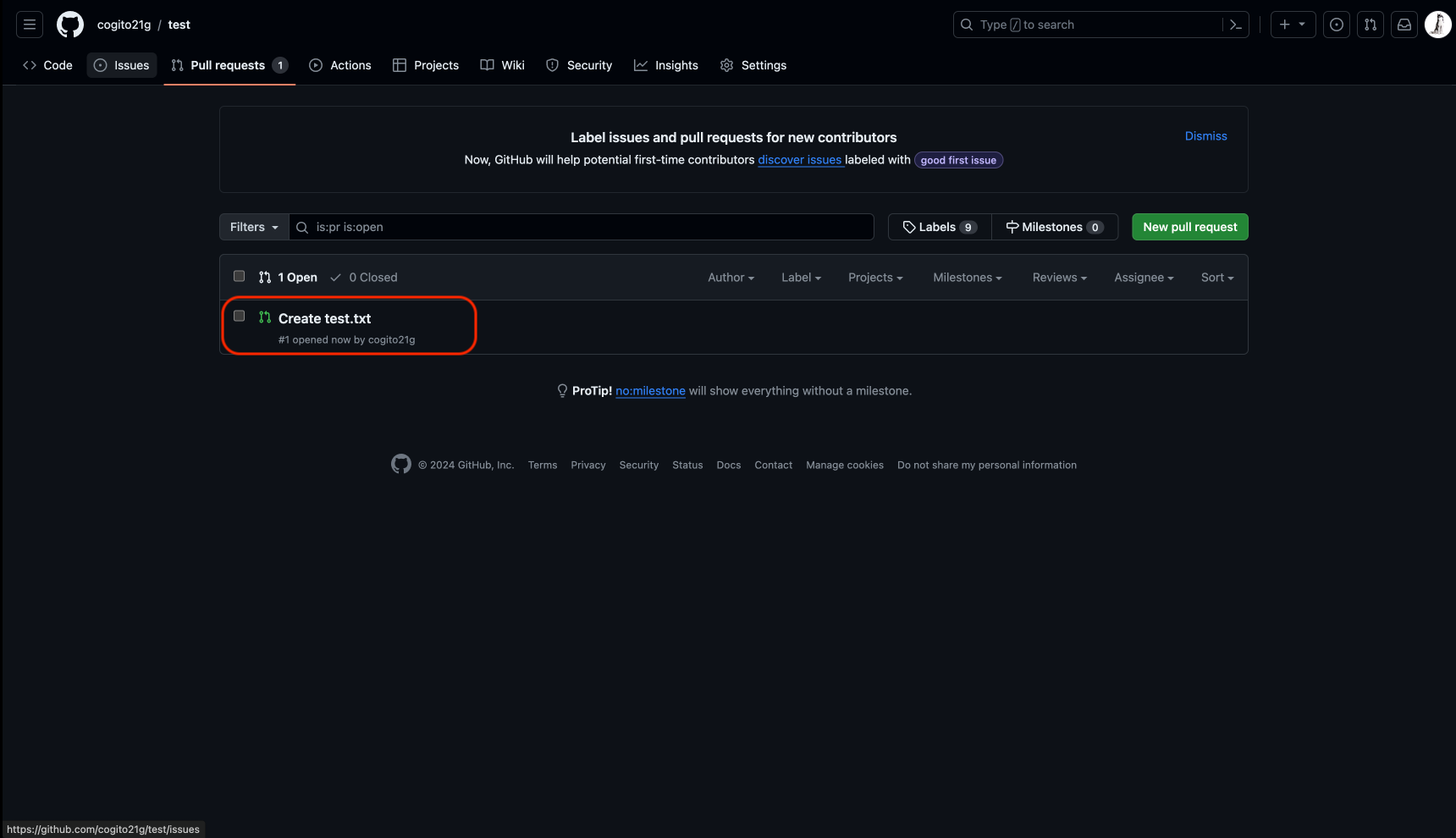The image size is (1456, 838).
Task: Open the command palette icon
Action: point(1235,25)
